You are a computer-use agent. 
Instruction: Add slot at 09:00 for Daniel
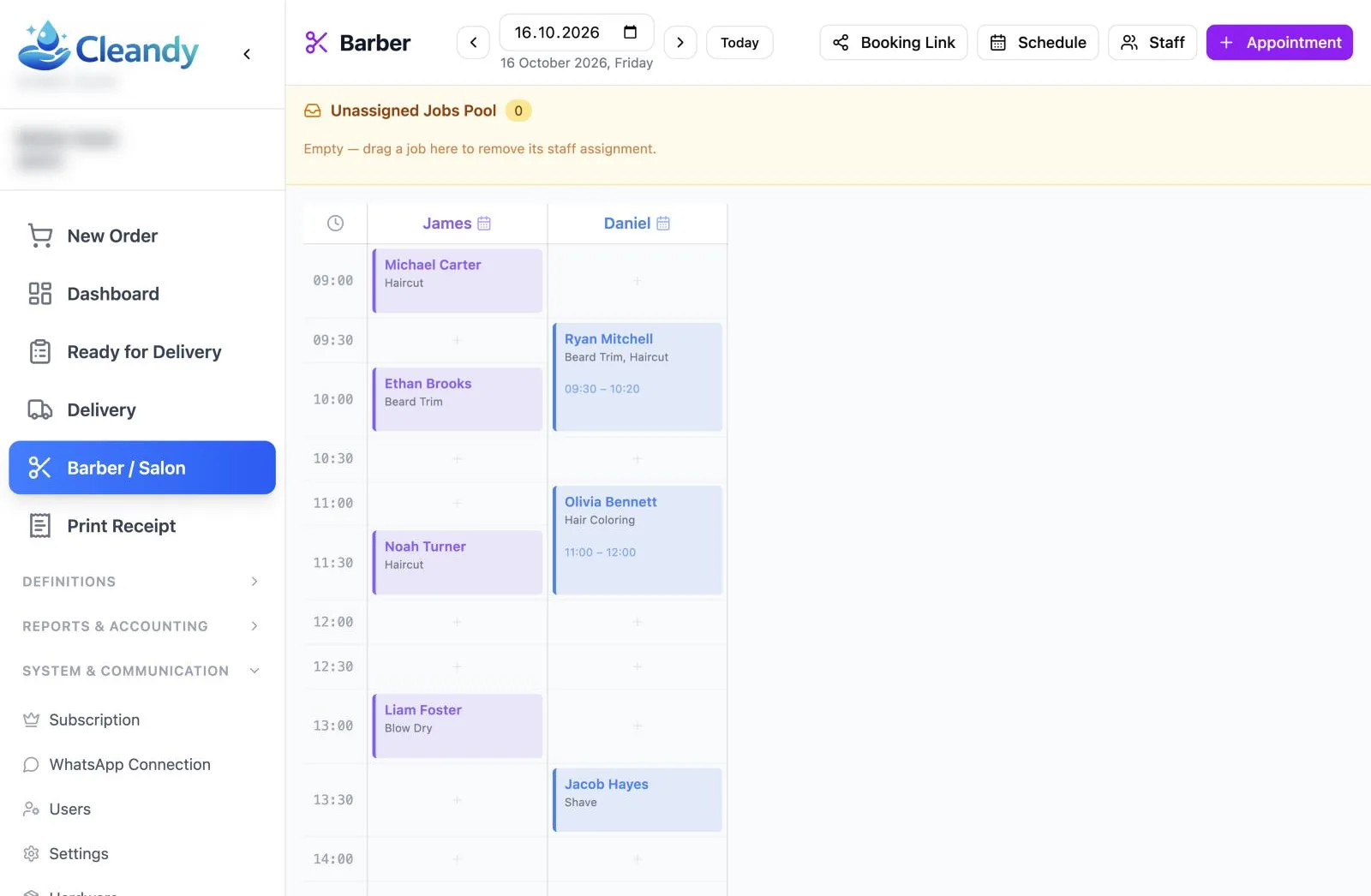click(x=637, y=281)
